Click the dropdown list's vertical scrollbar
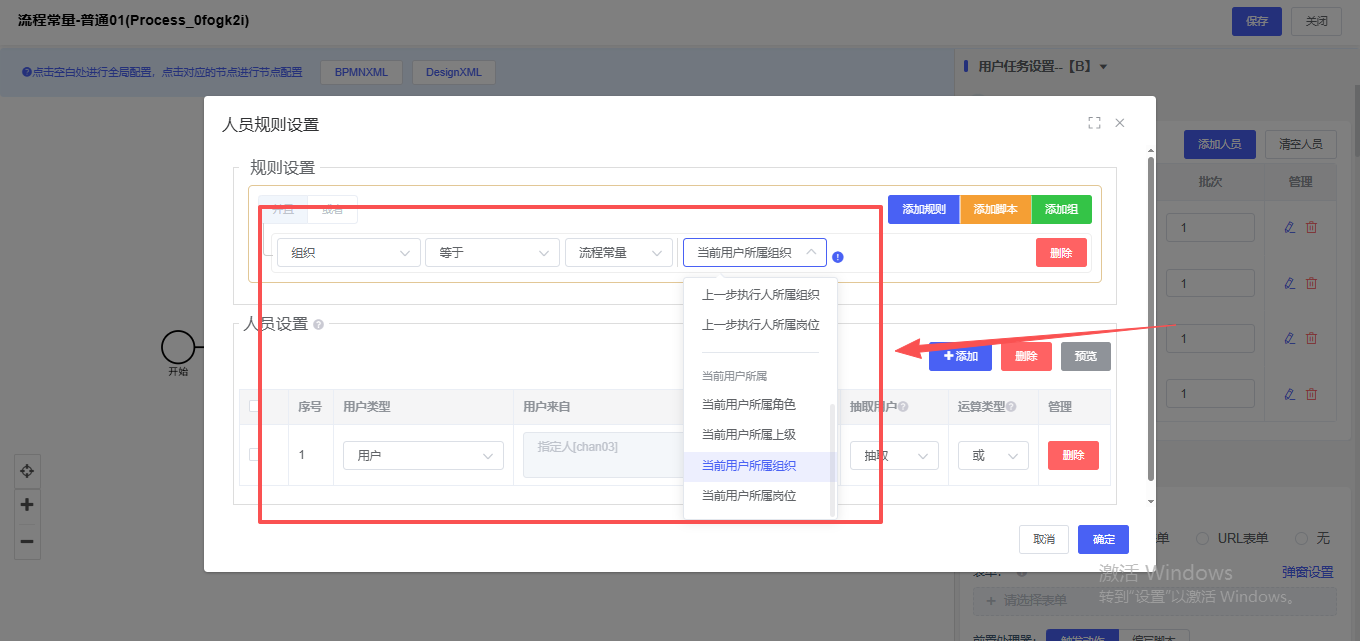The width and height of the screenshot is (1360, 641). 832,460
